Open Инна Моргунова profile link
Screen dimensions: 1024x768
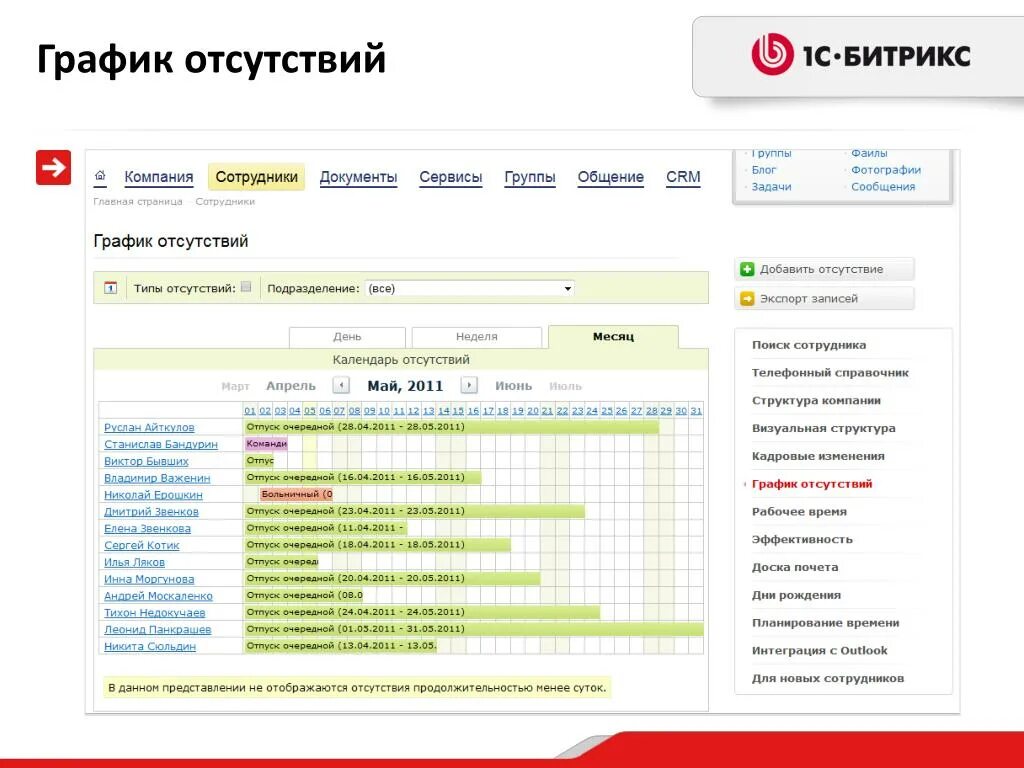(x=149, y=579)
